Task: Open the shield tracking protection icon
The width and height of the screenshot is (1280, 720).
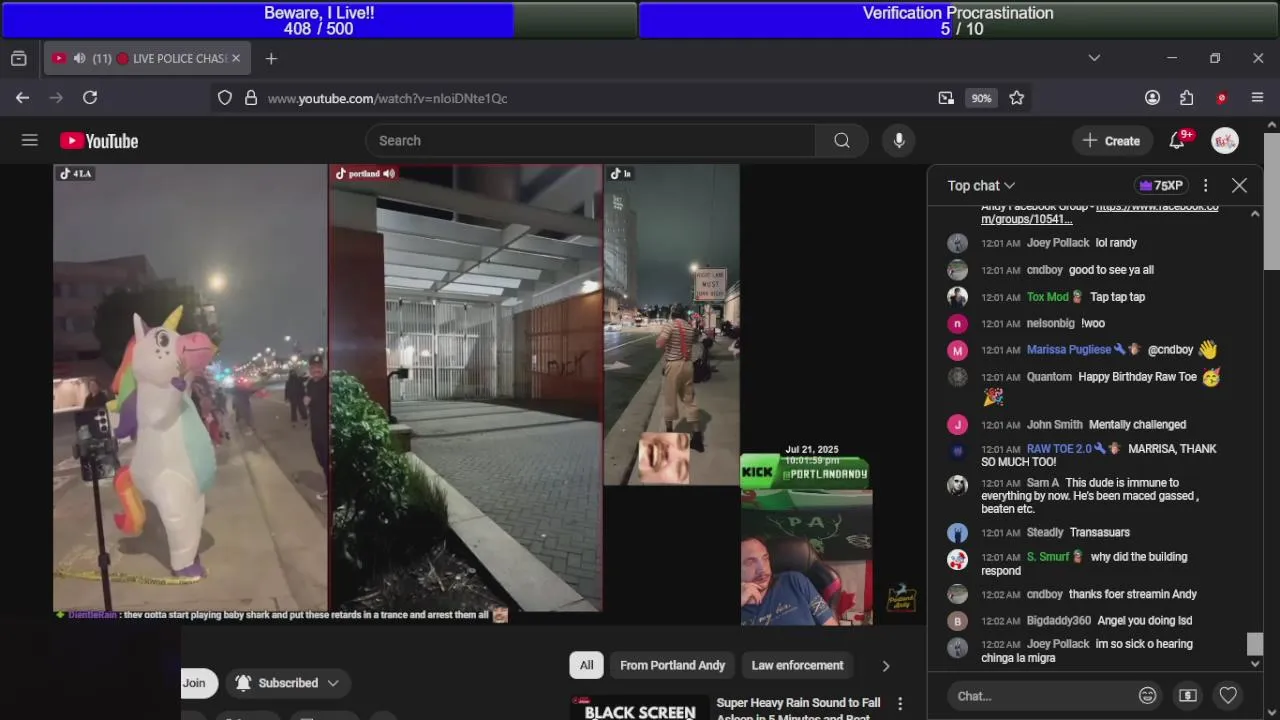Action: [x=225, y=98]
